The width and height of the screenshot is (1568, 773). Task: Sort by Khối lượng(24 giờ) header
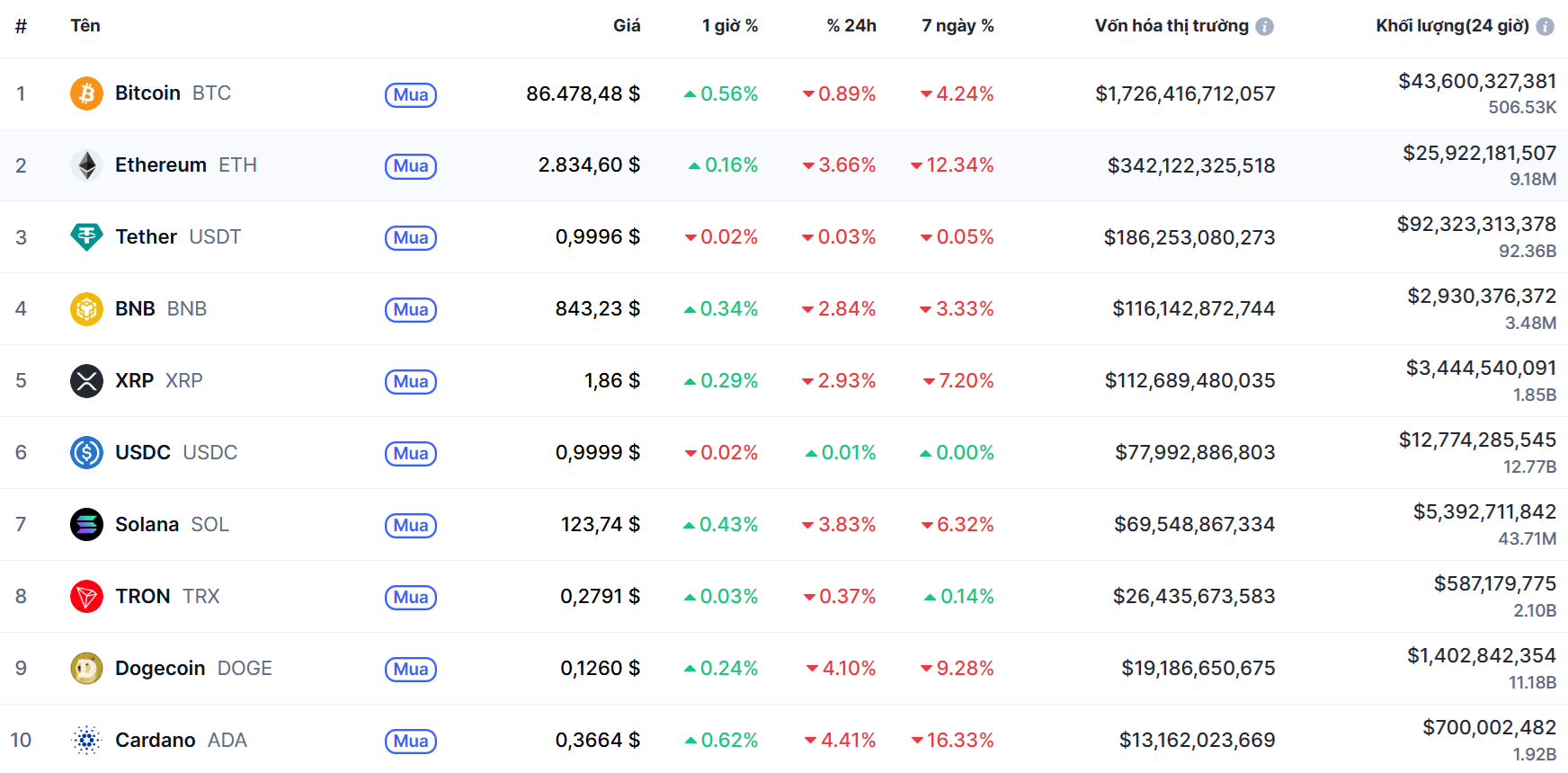tap(1452, 25)
